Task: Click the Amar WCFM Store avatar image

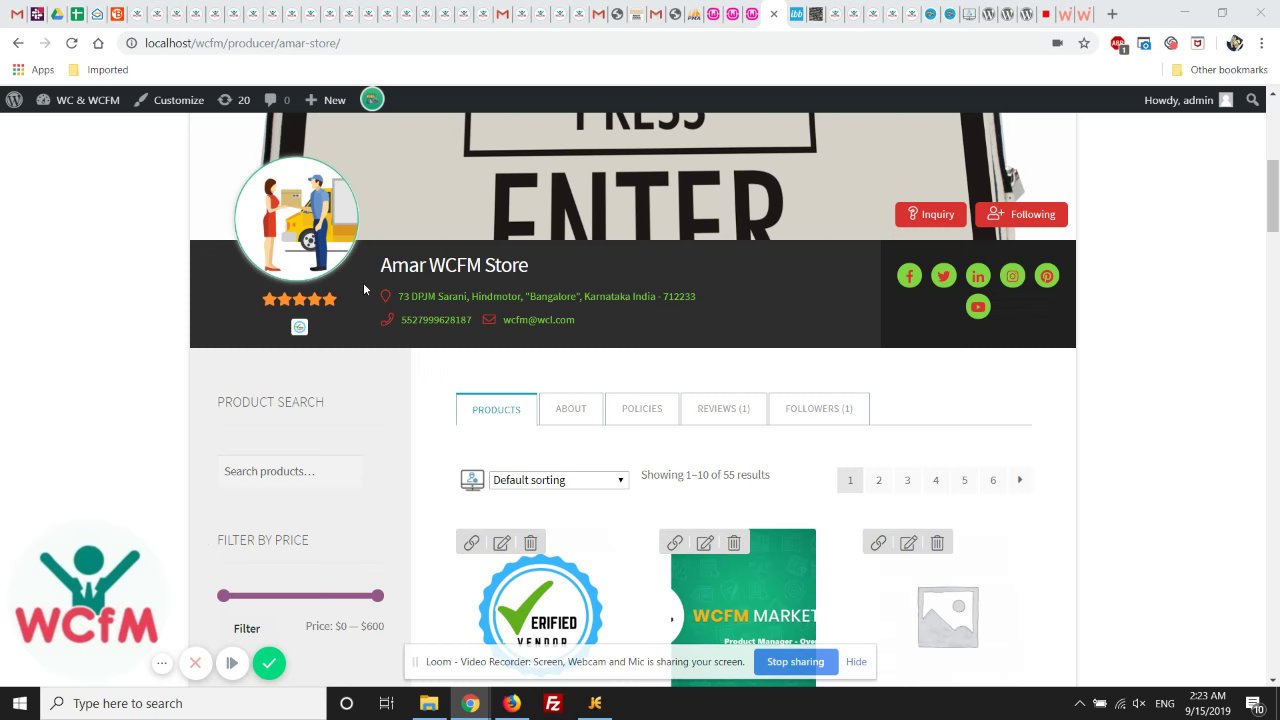Action: point(296,218)
